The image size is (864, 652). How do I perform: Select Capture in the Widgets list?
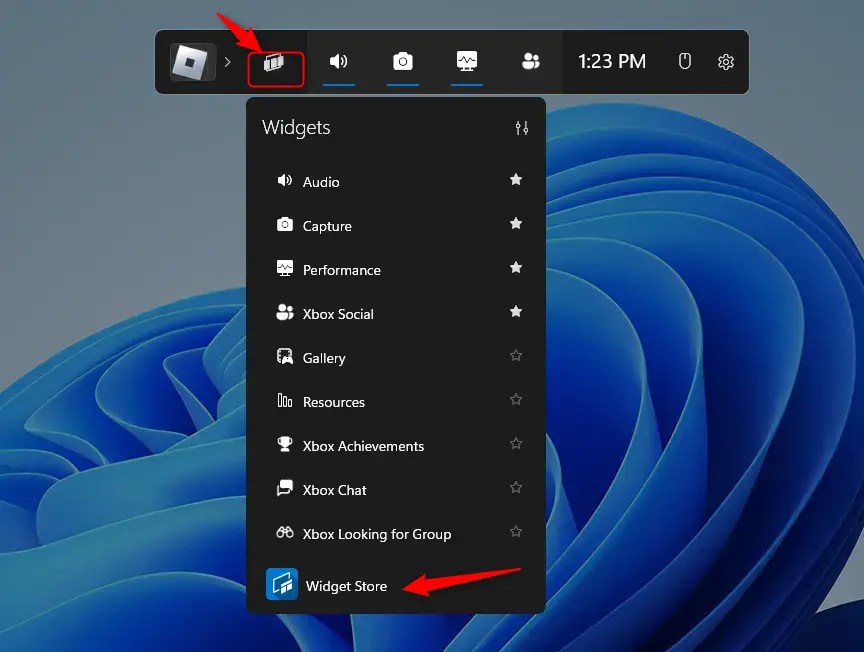point(396,225)
